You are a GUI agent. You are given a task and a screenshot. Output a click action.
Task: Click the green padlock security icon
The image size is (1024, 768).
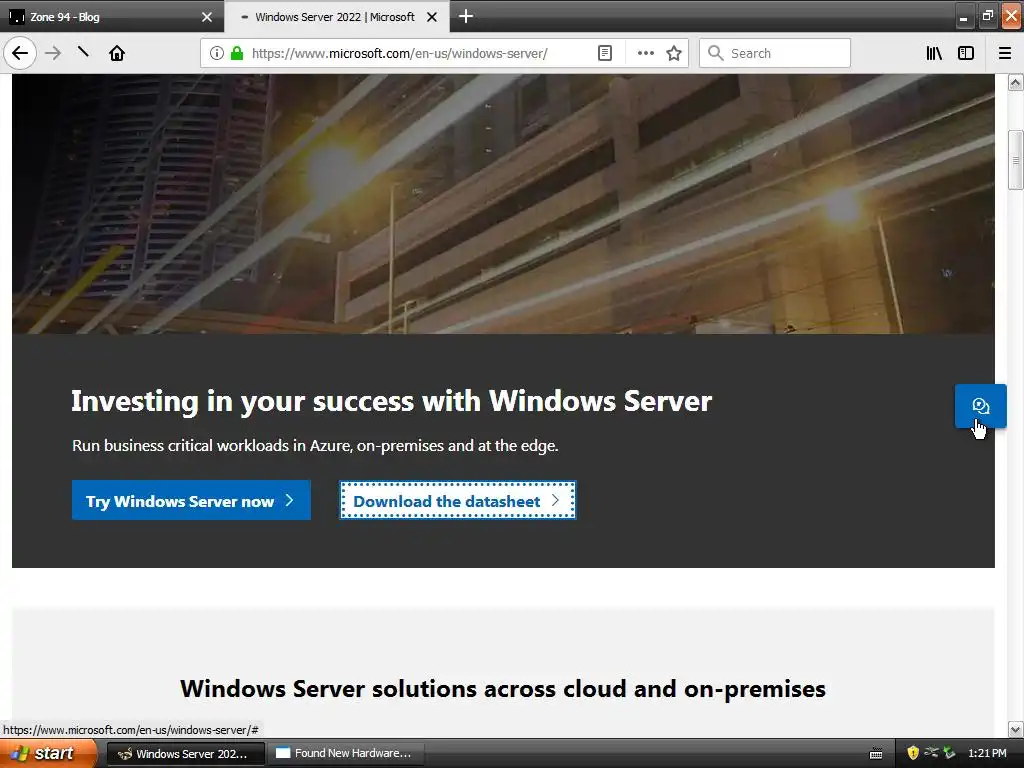(x=237, y=53)
